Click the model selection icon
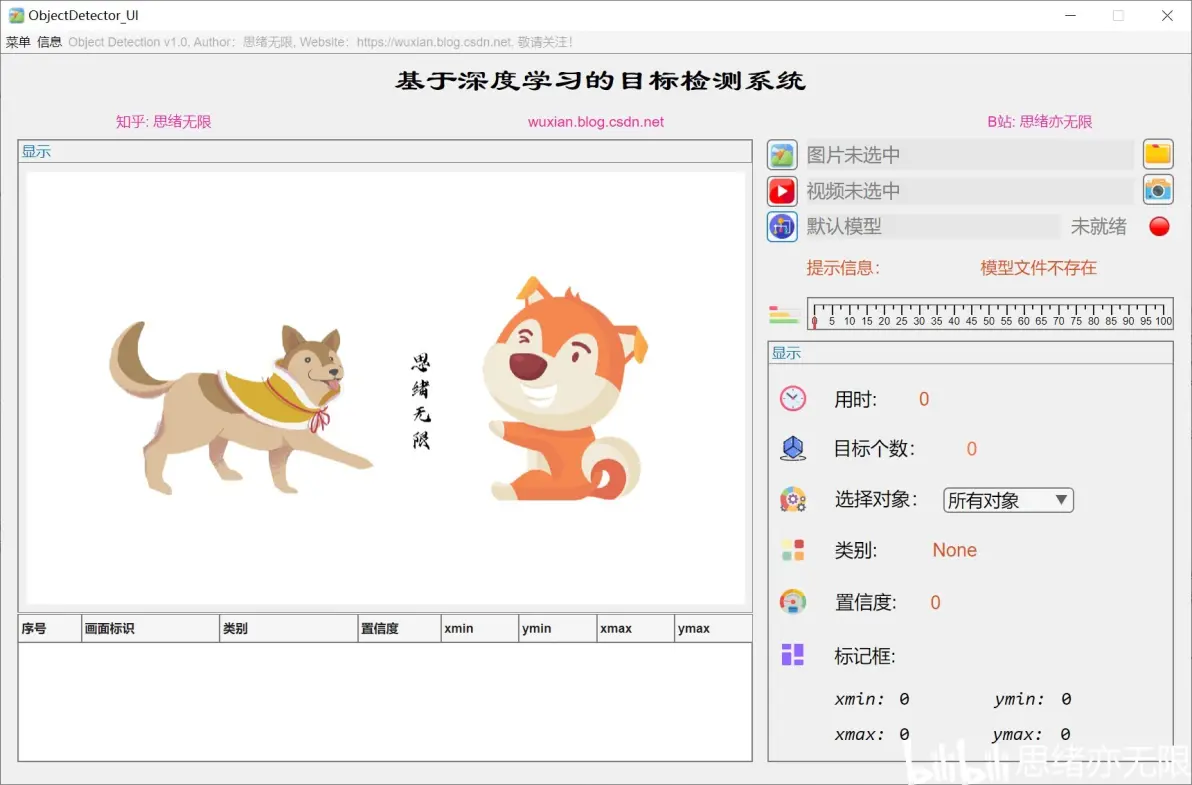This screenshot has height=785, width=1192. [781, 226]
